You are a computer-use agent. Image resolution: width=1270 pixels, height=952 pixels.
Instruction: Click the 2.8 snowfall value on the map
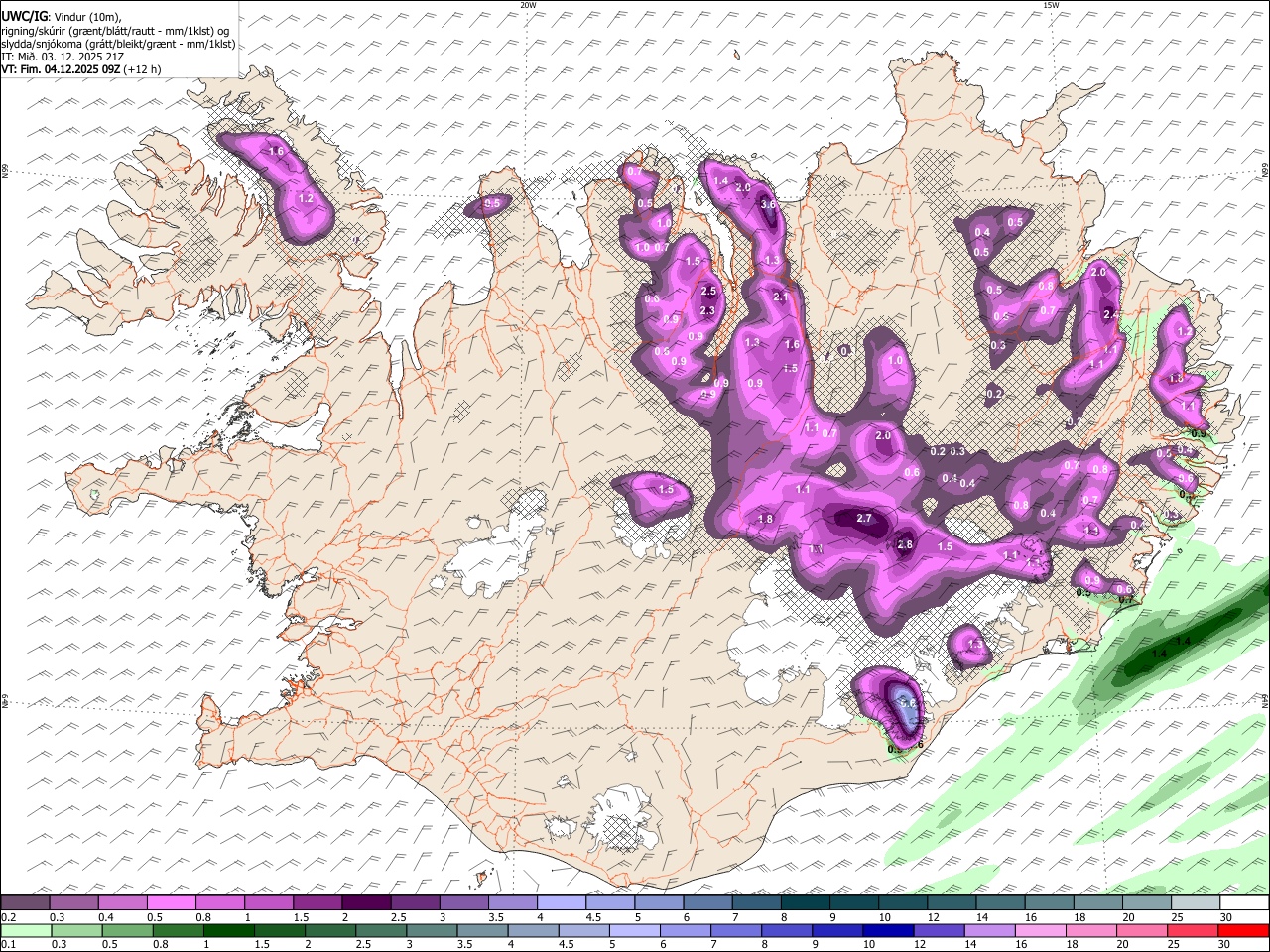[x=905, y=544]
